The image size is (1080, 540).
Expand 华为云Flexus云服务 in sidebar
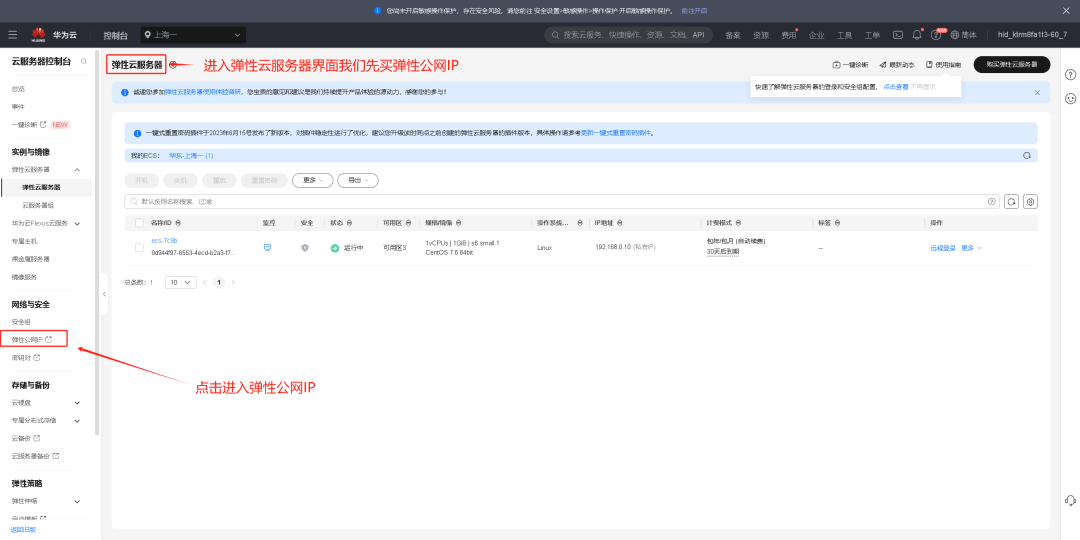[x=77, y=223]
